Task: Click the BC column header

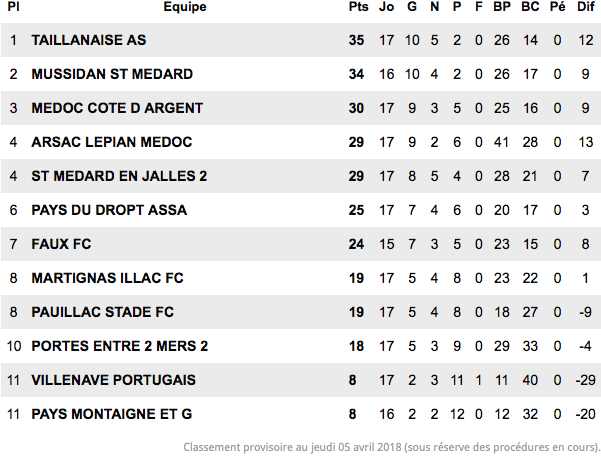Action: tap(530, 7)
